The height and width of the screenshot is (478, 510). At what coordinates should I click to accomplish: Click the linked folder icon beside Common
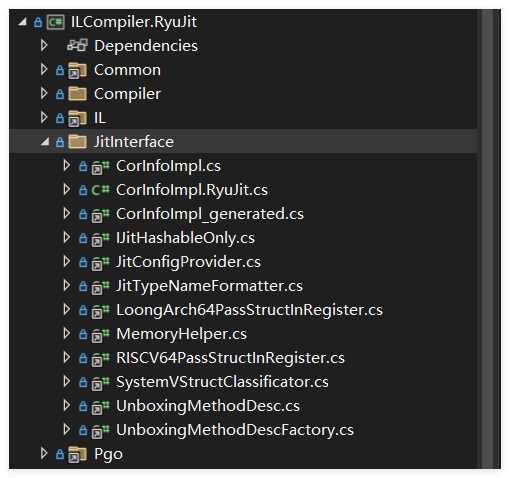77,70
